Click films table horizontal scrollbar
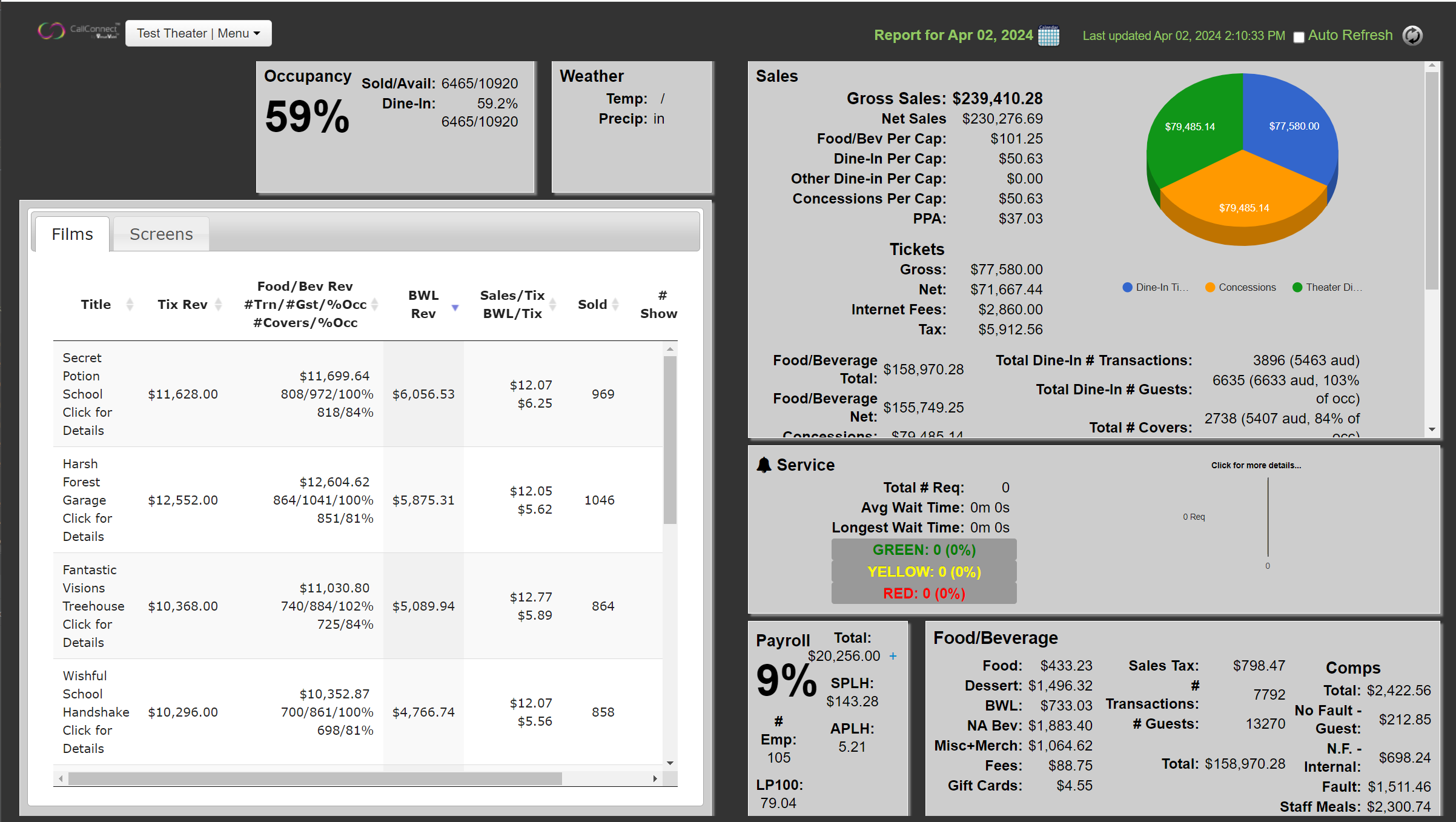Image resolution: width=1456 pixels, height=822 pixels. 315,778
